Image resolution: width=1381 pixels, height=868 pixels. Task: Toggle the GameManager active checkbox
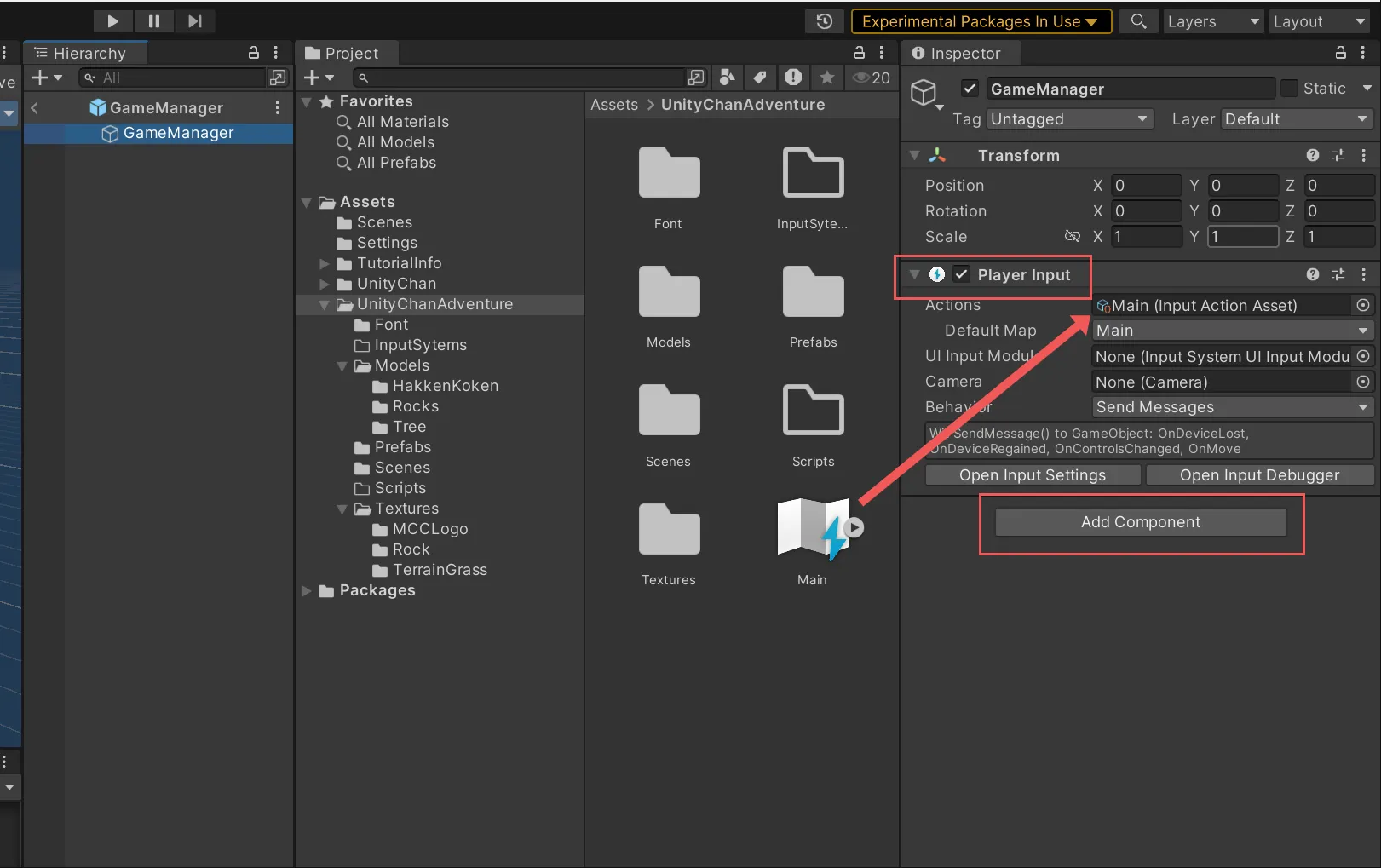tap(970, 89)
